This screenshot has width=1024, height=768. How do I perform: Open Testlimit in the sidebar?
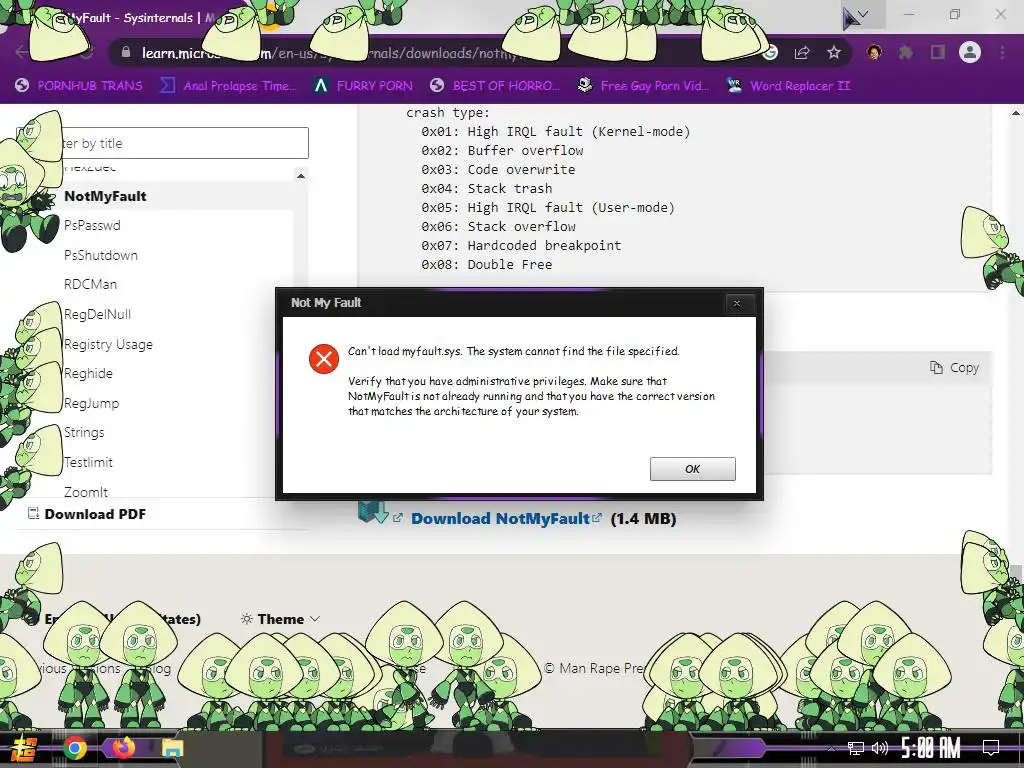(x=88, y=462)
